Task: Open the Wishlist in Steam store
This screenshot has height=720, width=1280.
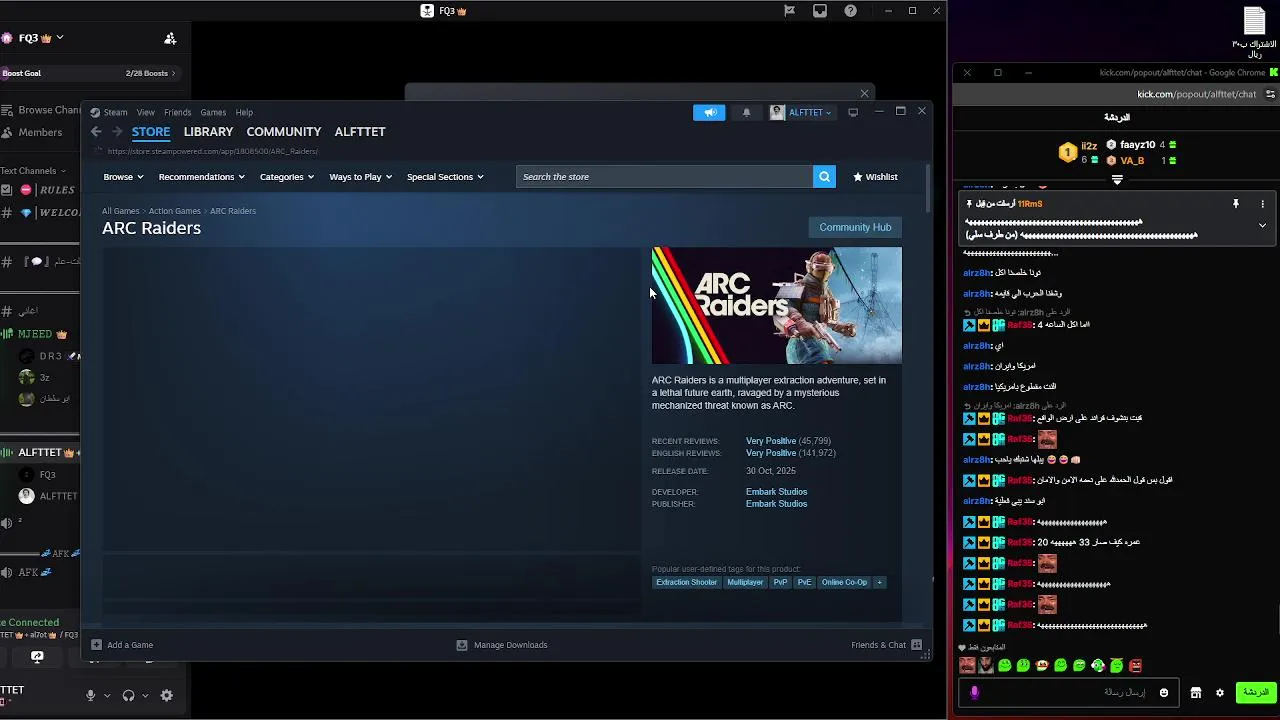Action: [x=875, y=177]
